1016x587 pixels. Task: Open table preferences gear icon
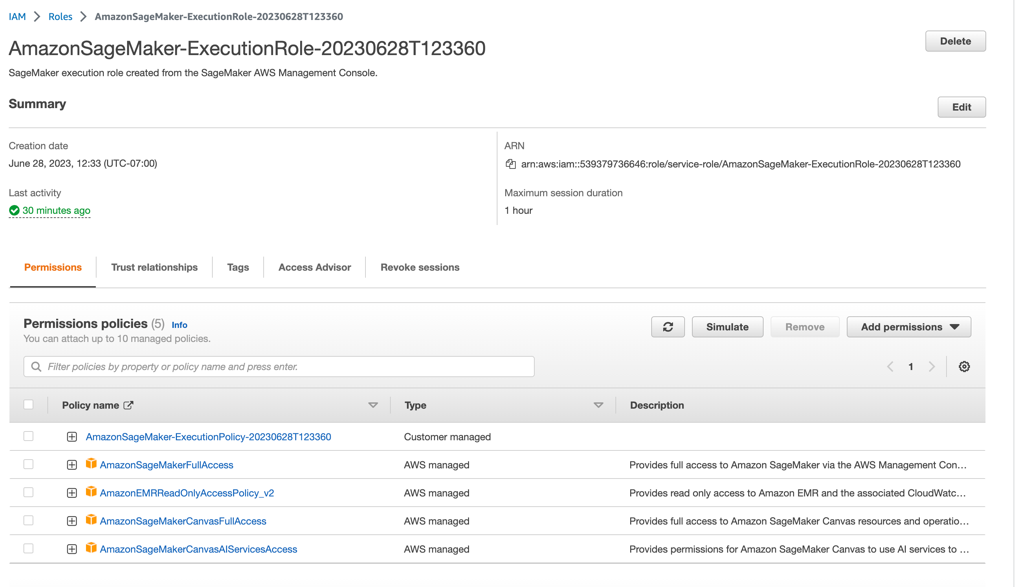point(964,367)
